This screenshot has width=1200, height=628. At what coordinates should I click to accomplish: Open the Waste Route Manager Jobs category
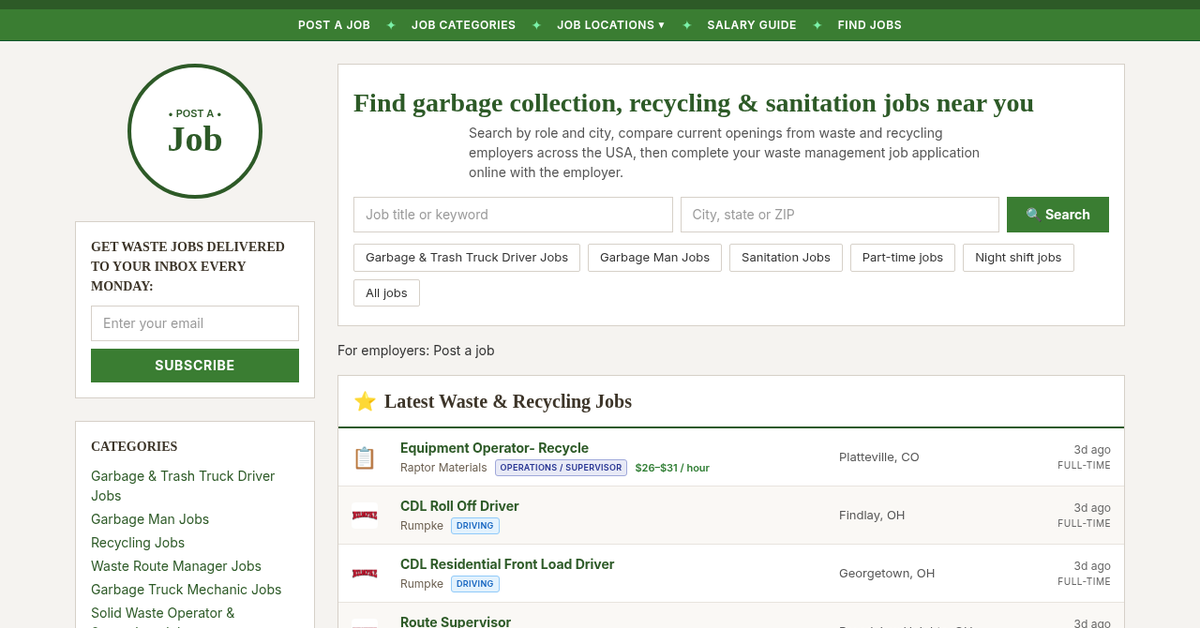[176, 566]
